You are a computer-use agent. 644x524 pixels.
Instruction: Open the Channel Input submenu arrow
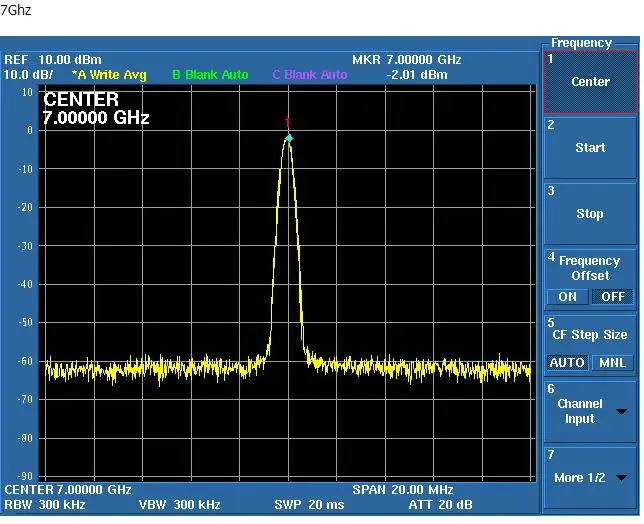[x=621, y=411]
